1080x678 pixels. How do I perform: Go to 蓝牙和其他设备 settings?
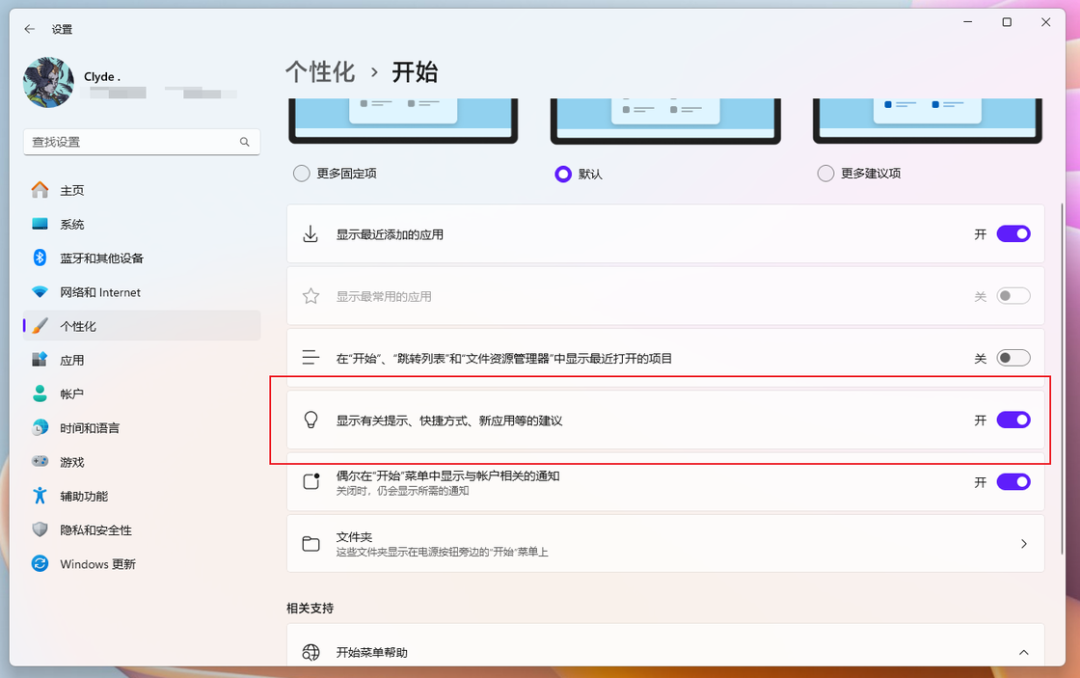click(142, 258)
